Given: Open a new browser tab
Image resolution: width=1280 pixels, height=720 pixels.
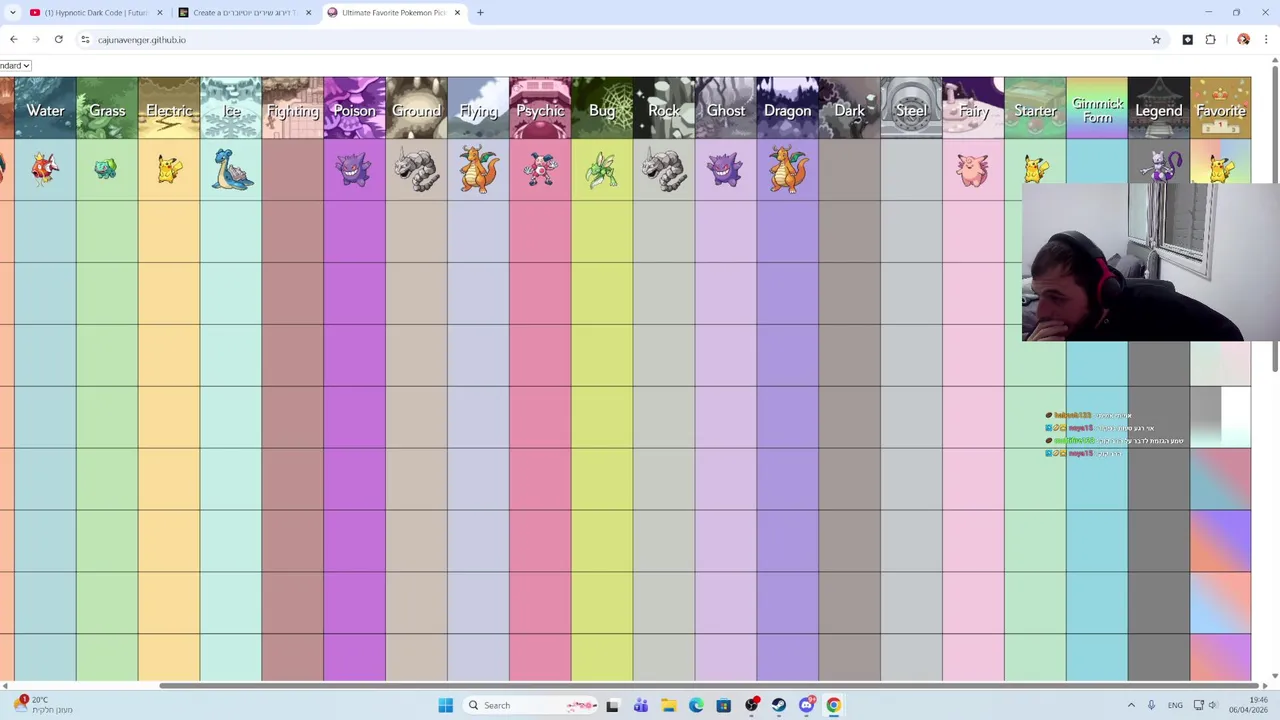Looking at the screenshot, I should point(480,13).
